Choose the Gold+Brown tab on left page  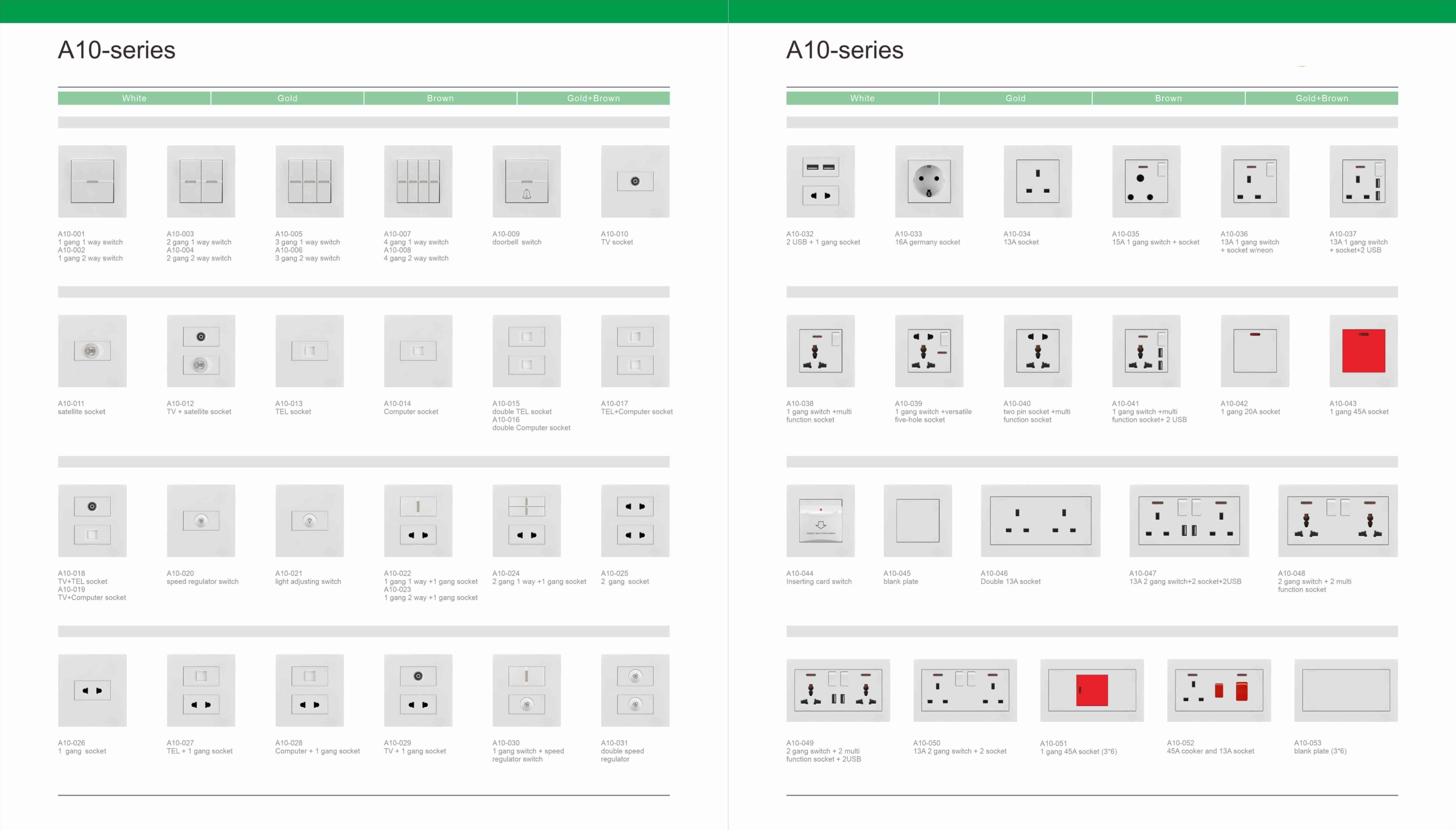[593, 98]
